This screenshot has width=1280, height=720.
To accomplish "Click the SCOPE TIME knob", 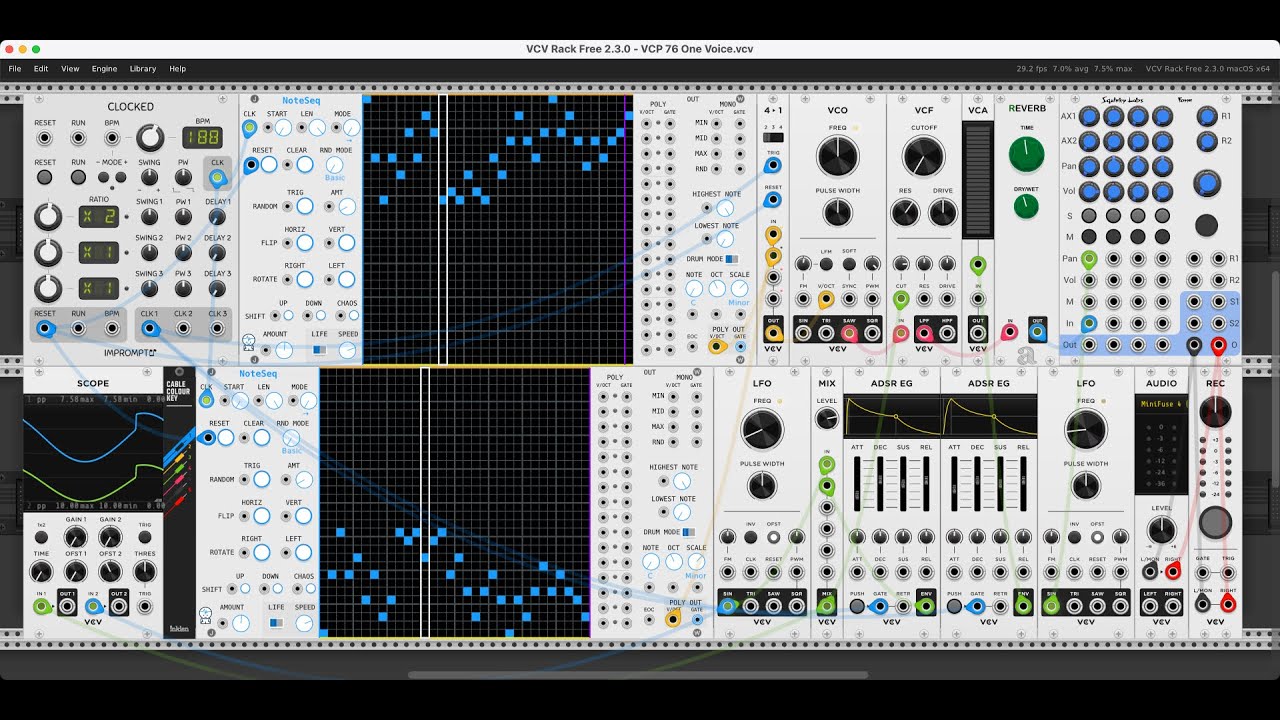I will (x=41, y=571).
